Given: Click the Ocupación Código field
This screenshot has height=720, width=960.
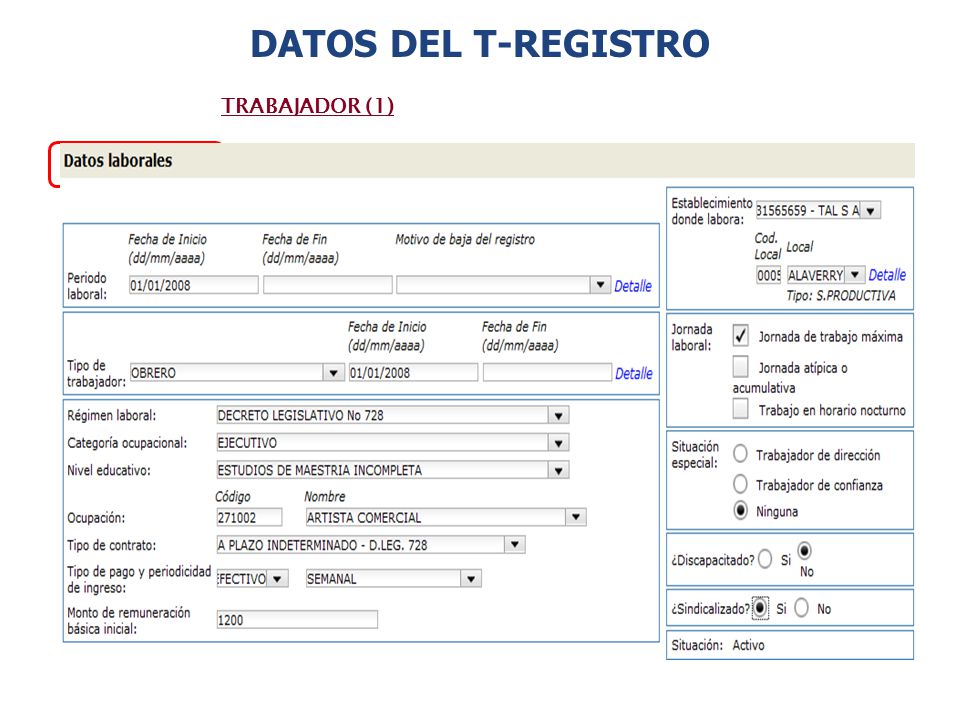Looking at the screenshot, I should [249, 517].
